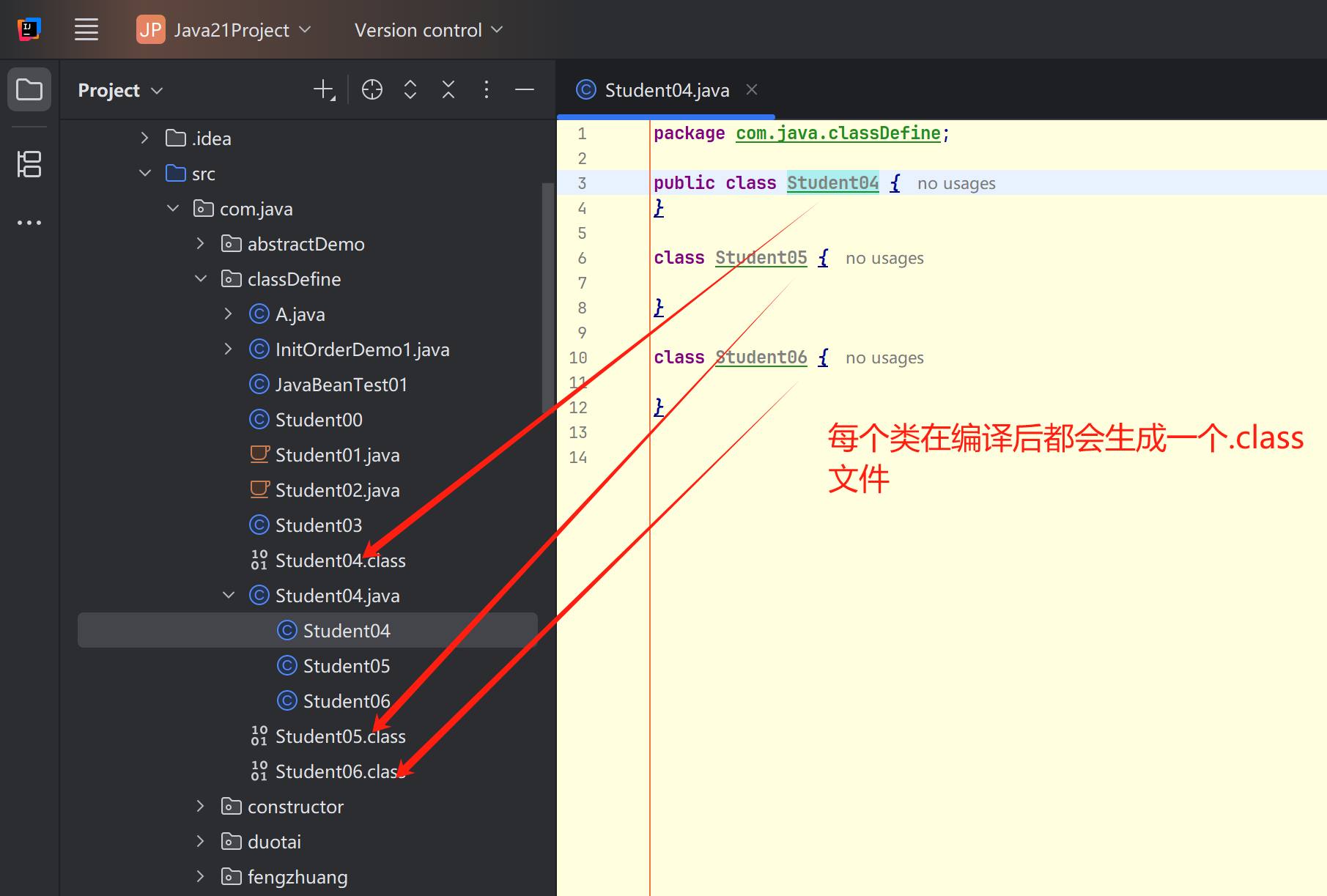This screenshot has width=1327, height=896.
Task: Open the More tool windows ellipsis
Action: click(29, 223)
